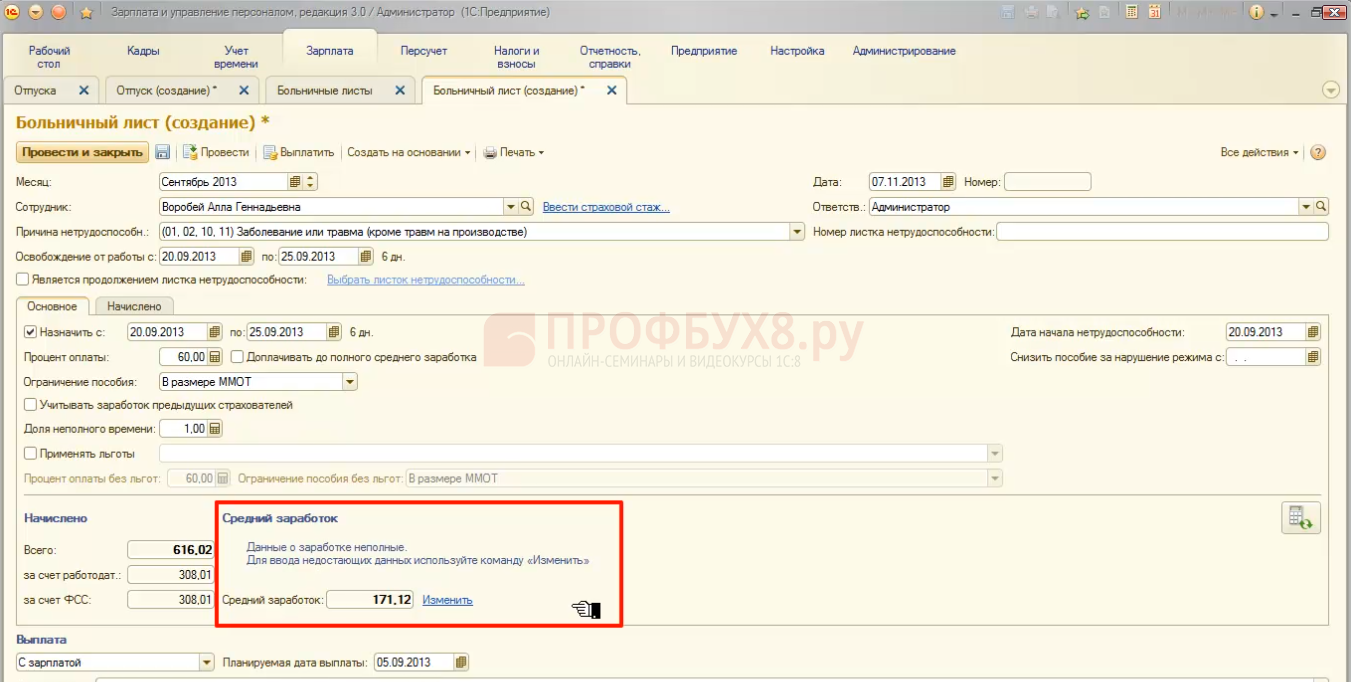Screen dimensions: 1351x682
Task: Click the Изменить link for average earnings
Action: click(447, 600)
